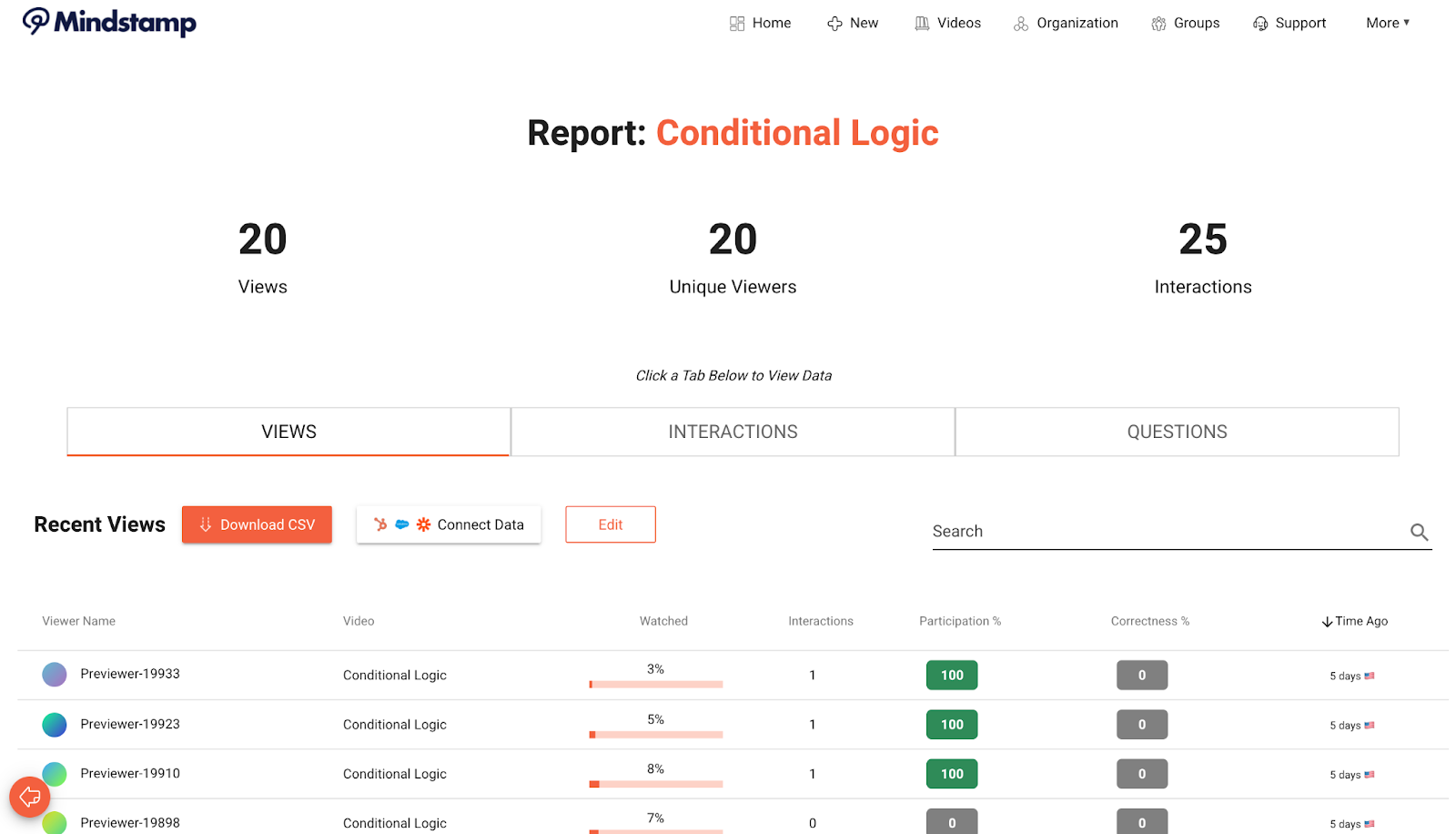Click green 100 participation badge for Previewer-19910
Image resolution: width=1456 pixels, height=834 pixels.
click(x=952, y=774)
